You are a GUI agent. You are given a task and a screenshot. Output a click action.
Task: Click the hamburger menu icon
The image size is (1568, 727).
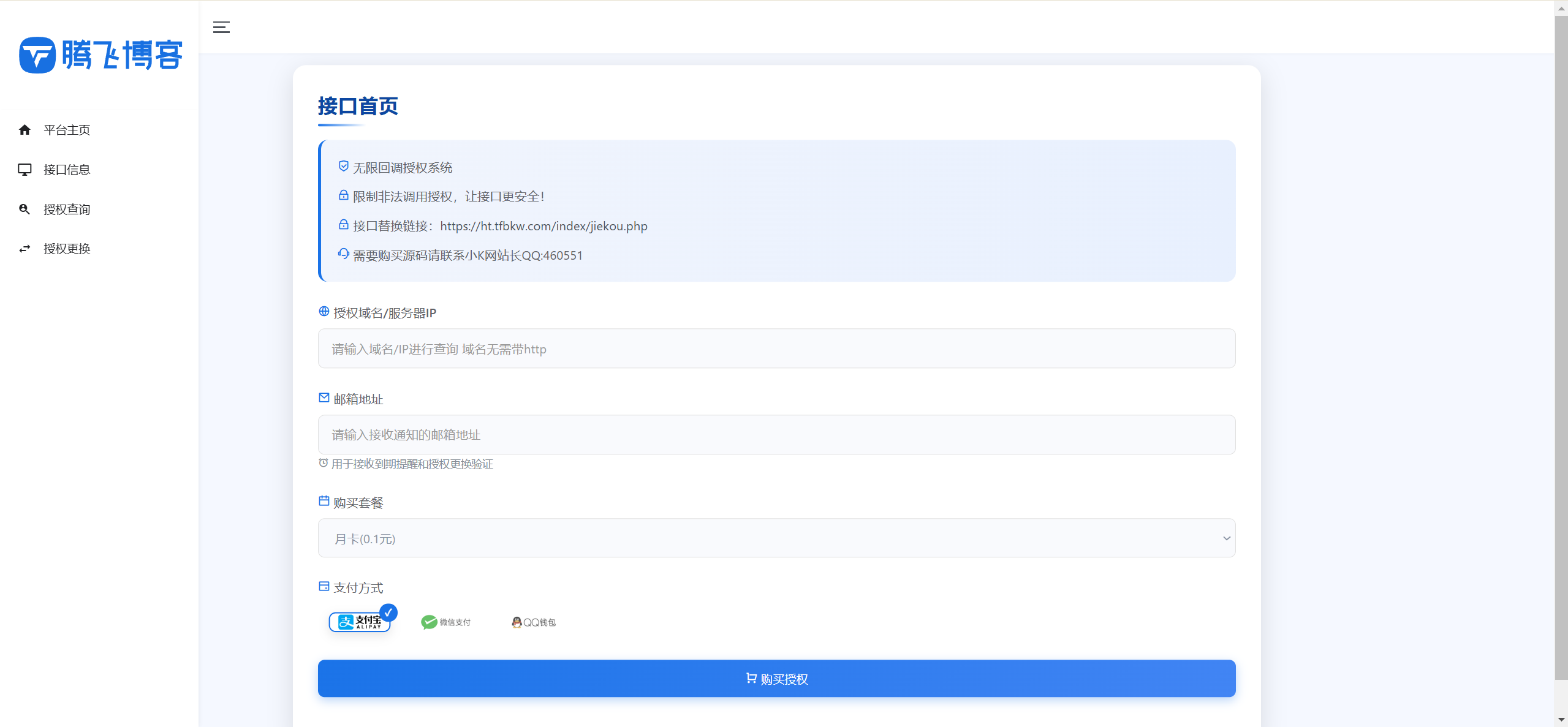click(x=221, y=27)
